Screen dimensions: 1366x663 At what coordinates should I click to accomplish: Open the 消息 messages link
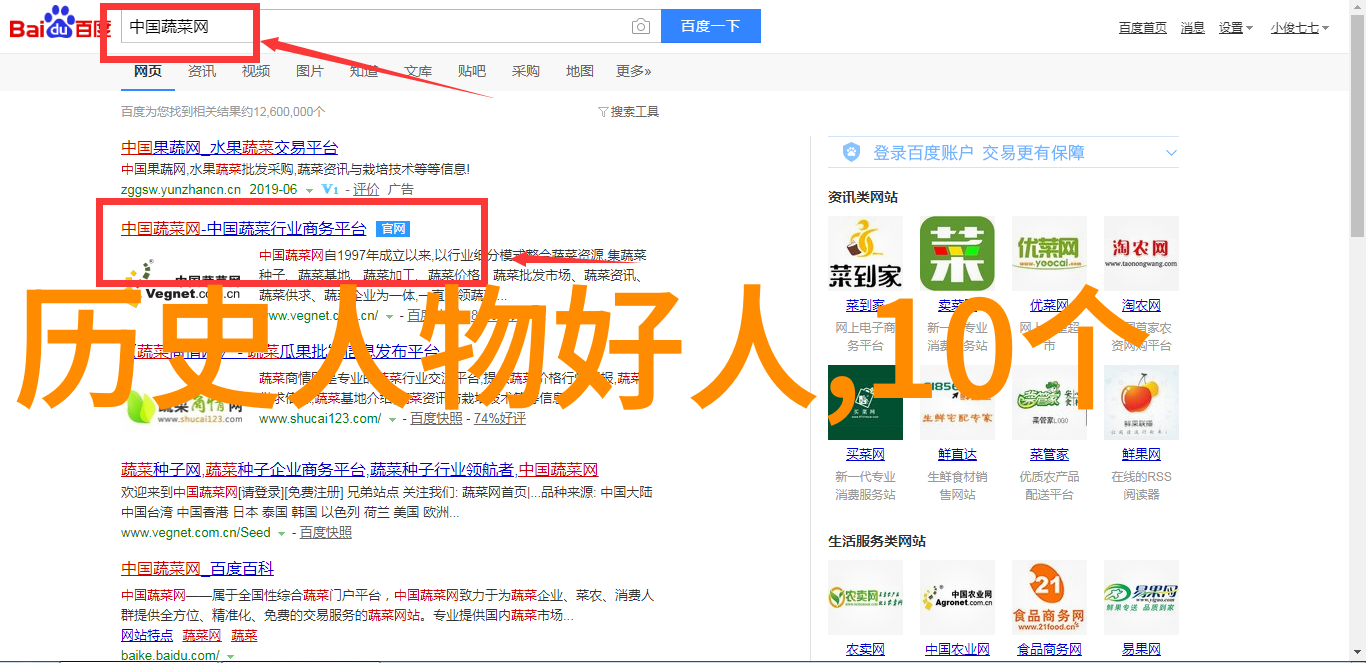point(1193,28)
